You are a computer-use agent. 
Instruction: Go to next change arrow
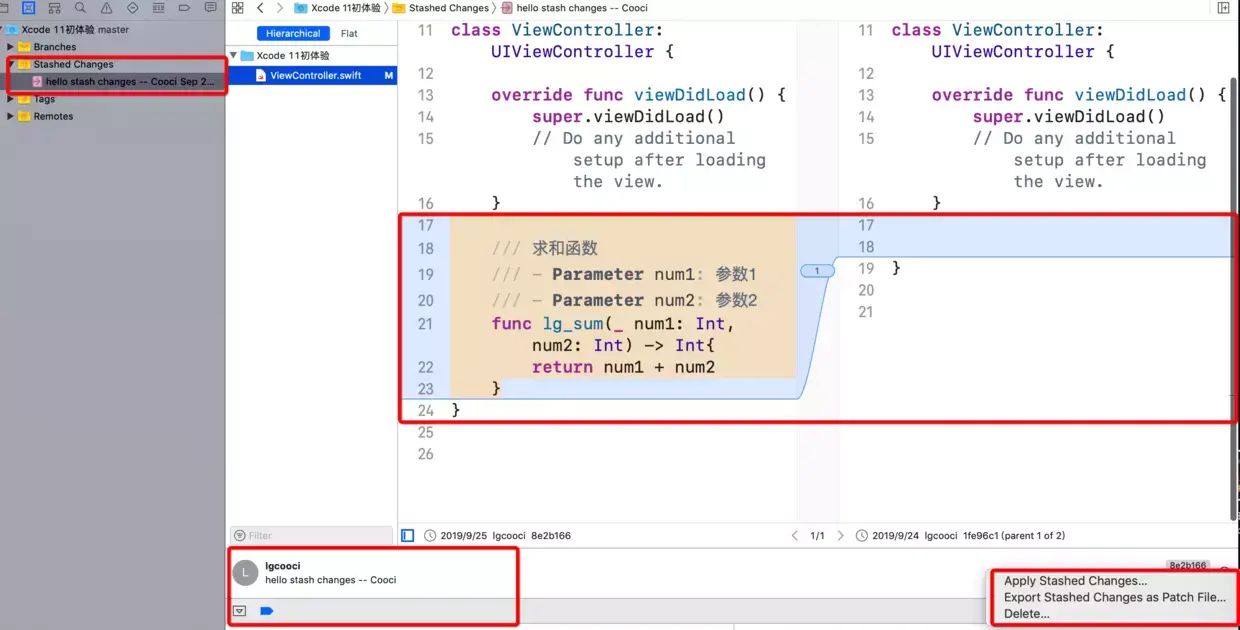point(840,536)
